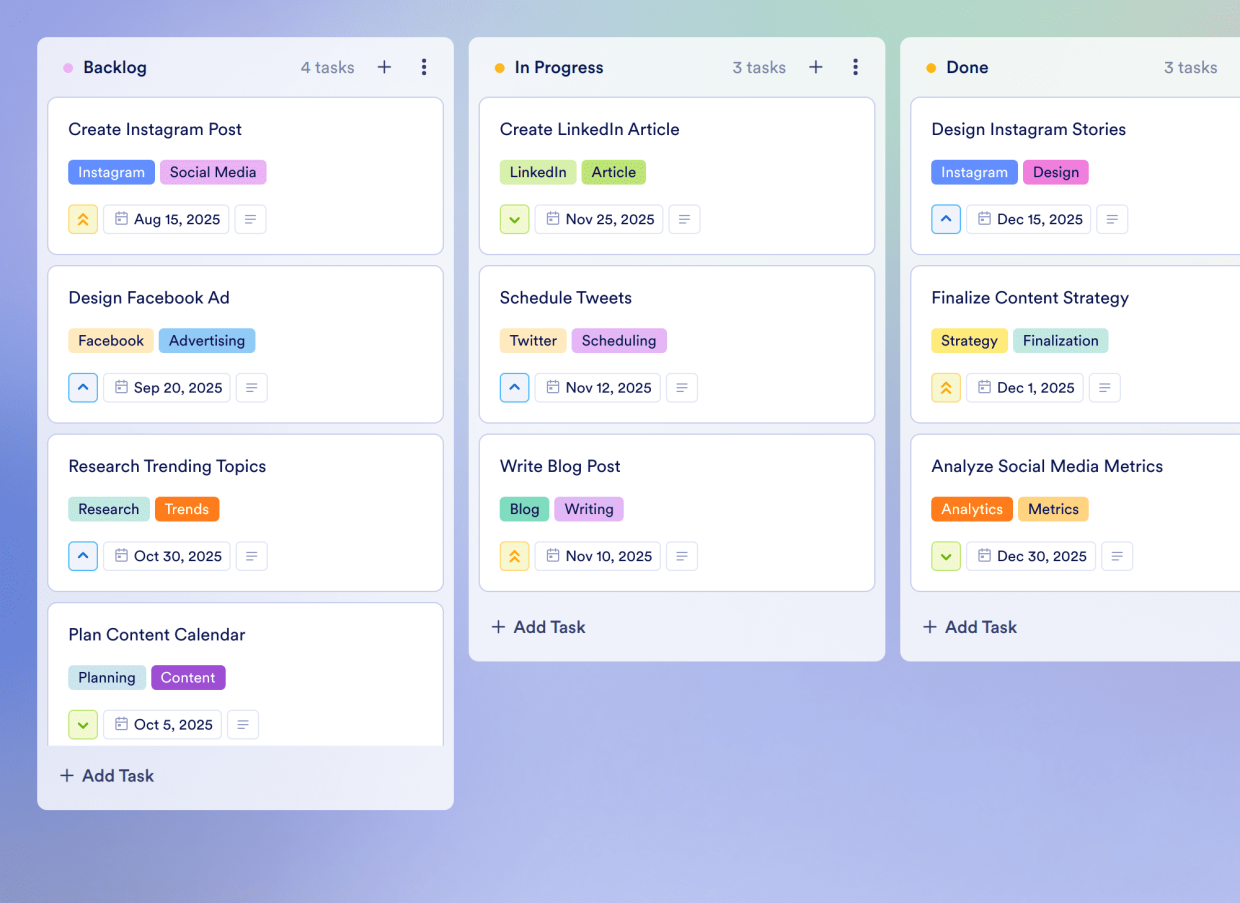The width and height of the screenshot is (1240, 903).
Task: Toggle priority on Plan Content Calendar card
Action: click(83, 724)
